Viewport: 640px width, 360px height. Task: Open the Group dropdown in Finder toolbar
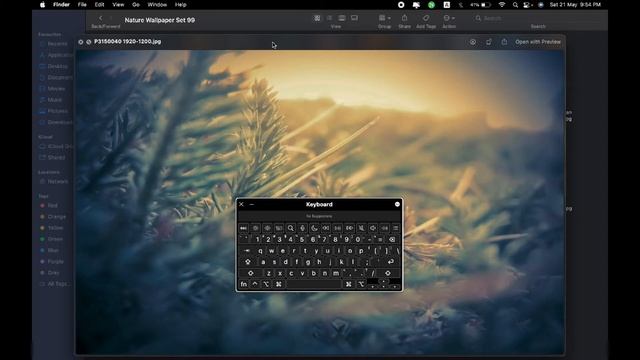point(384,18)
